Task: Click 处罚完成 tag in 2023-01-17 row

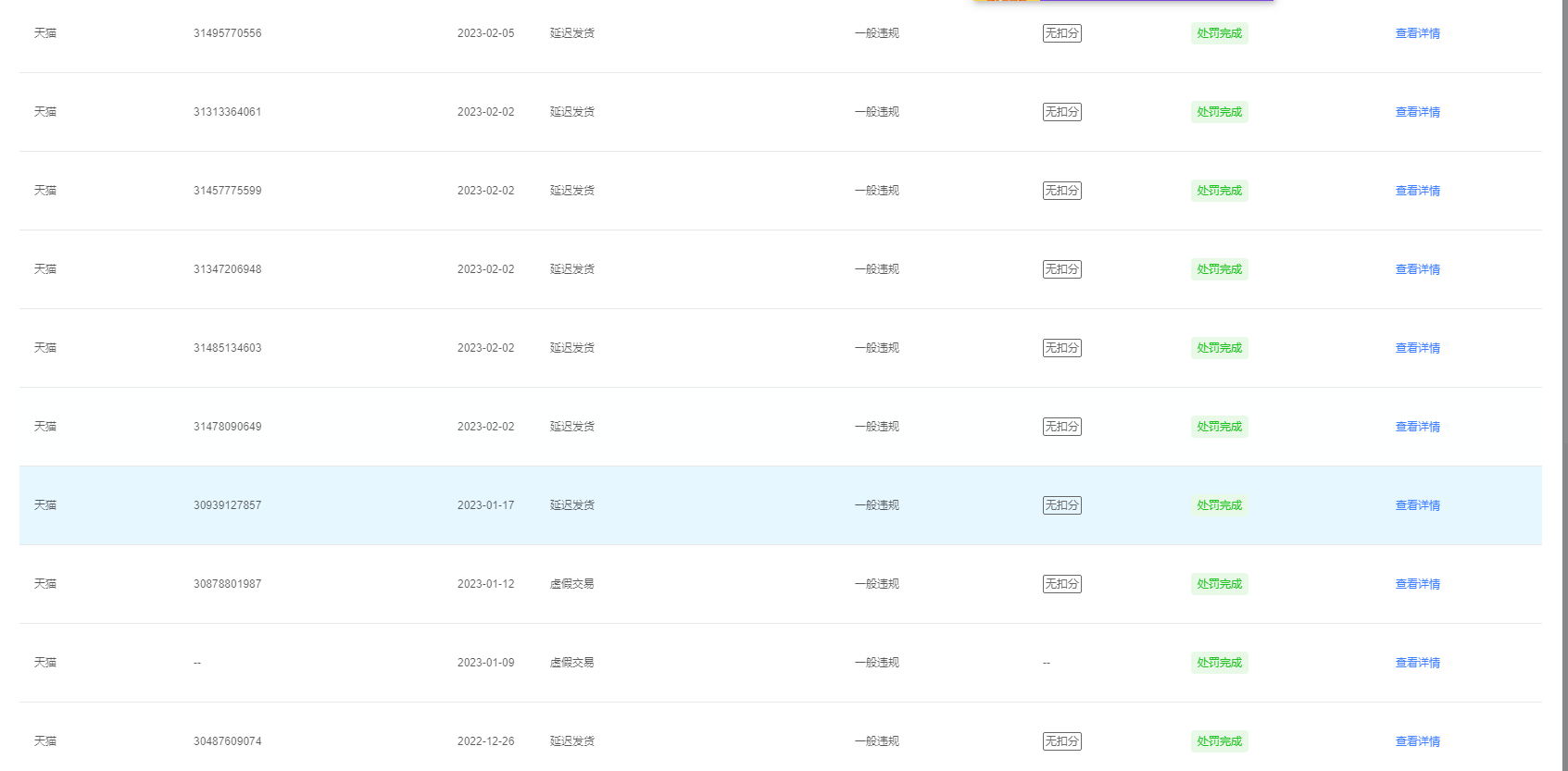Action: 1219,505
